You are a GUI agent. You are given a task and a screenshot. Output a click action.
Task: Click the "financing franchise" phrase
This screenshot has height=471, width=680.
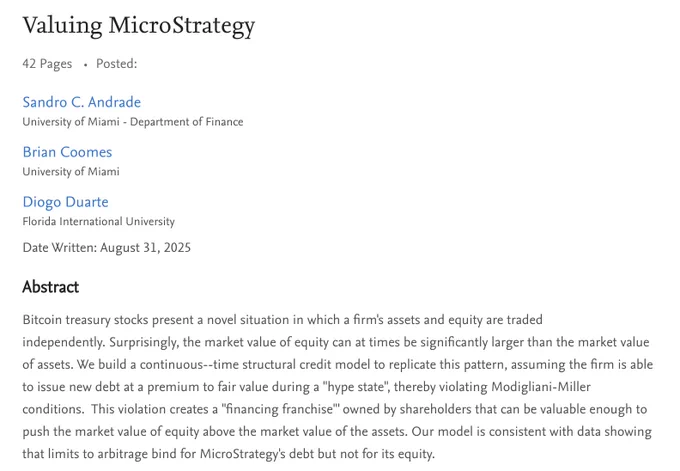point(280,409)
